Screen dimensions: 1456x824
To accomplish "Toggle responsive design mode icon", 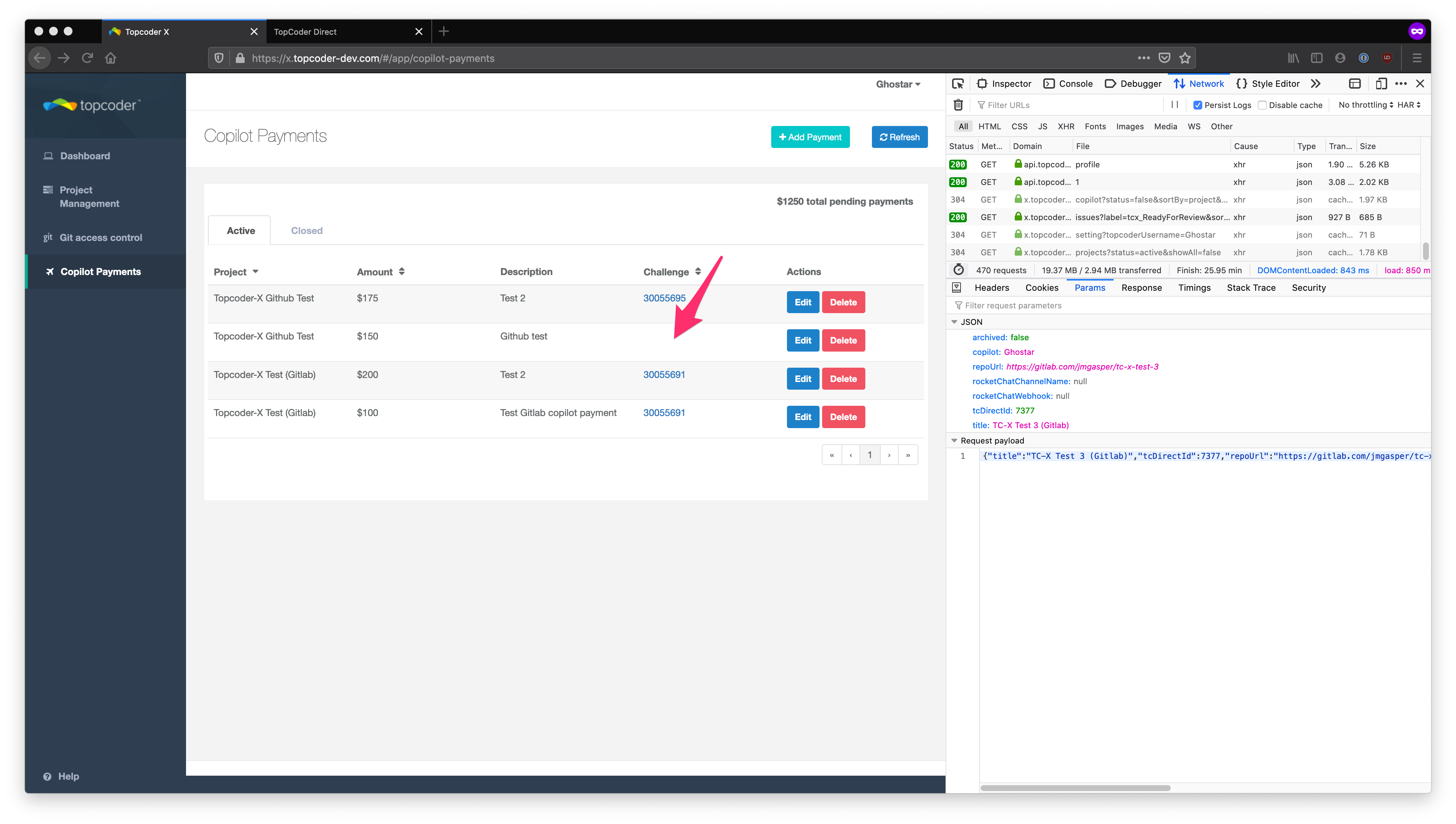I will coord(1381,84).
